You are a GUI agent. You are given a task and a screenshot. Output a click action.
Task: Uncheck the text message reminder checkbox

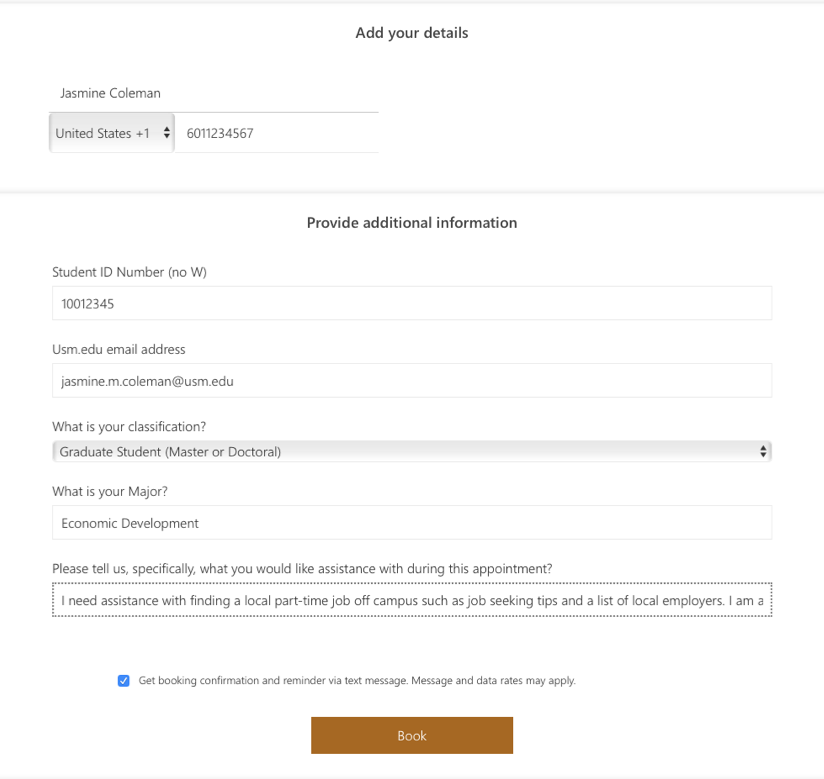point(123,681)
